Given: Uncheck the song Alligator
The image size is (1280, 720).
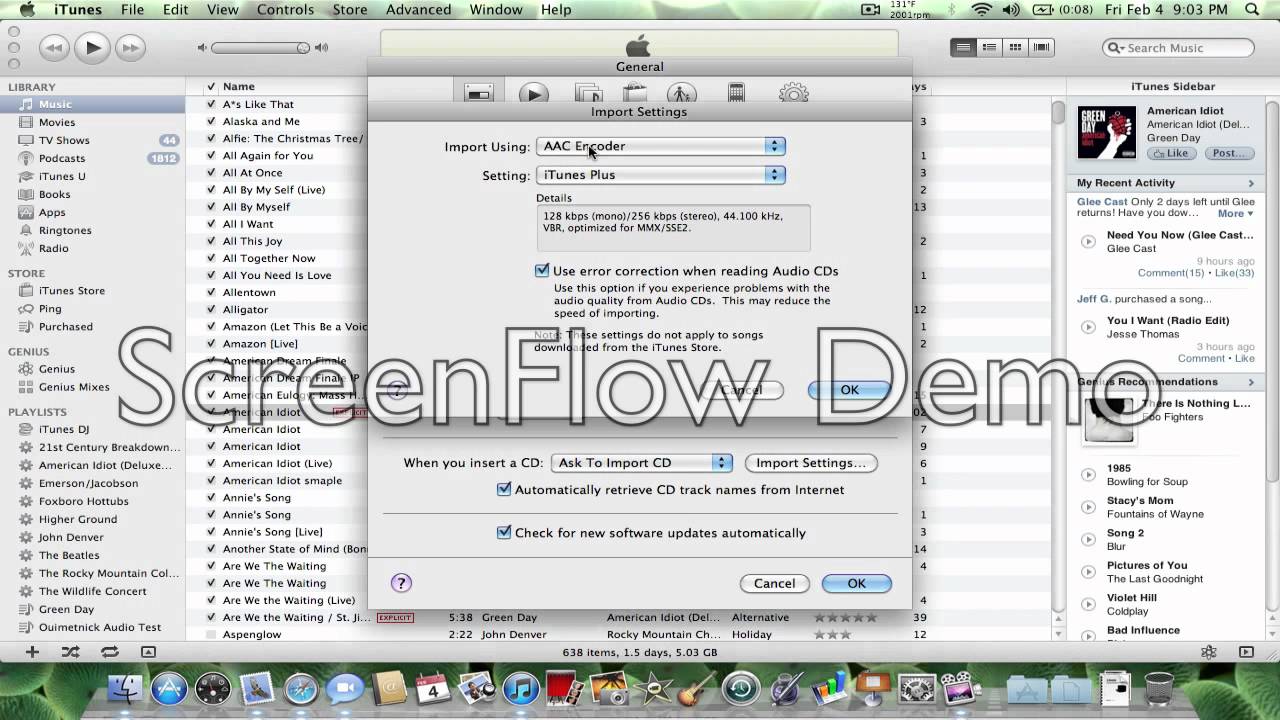Looking at the screenshot, I should click(211, 310).
